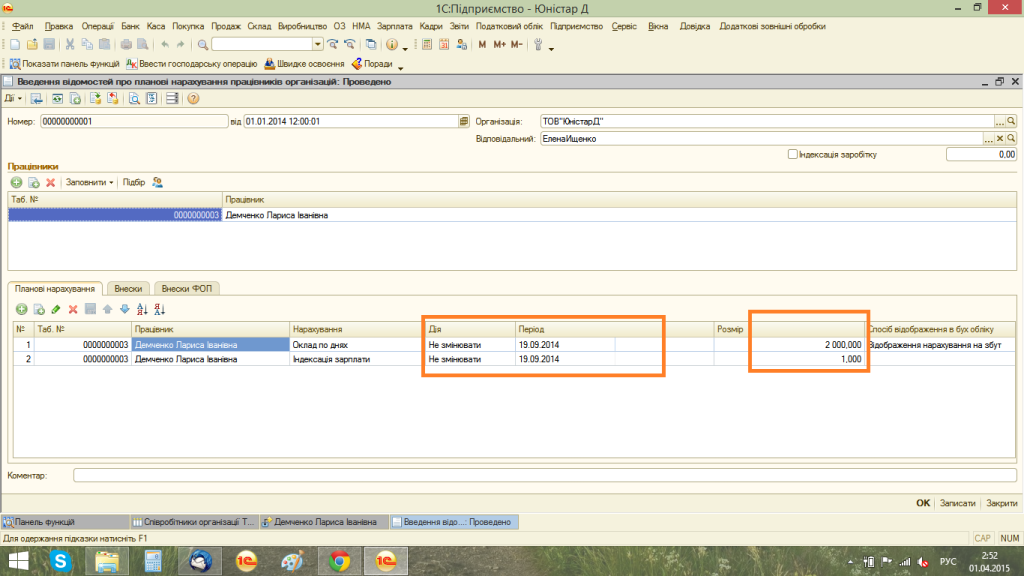Click the ellipsis selector for Організація field
The width and height of the screenshot is (1024, 576).
click(1000, 121)
